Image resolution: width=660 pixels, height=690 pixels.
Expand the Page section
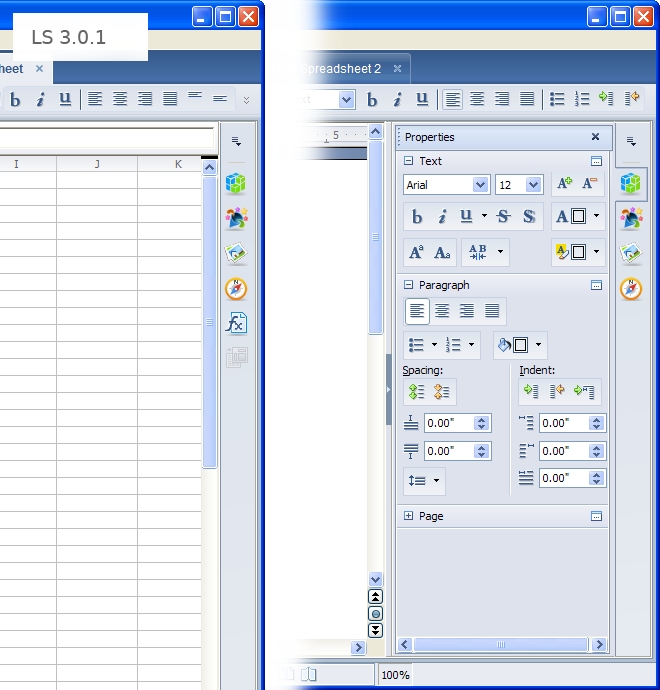[x=408, y=516]
